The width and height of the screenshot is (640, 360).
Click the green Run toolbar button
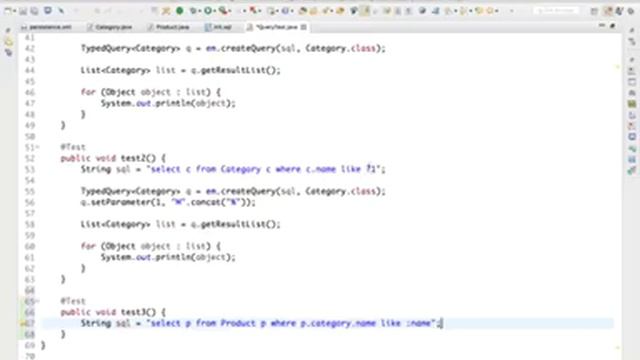click(208, 11)
